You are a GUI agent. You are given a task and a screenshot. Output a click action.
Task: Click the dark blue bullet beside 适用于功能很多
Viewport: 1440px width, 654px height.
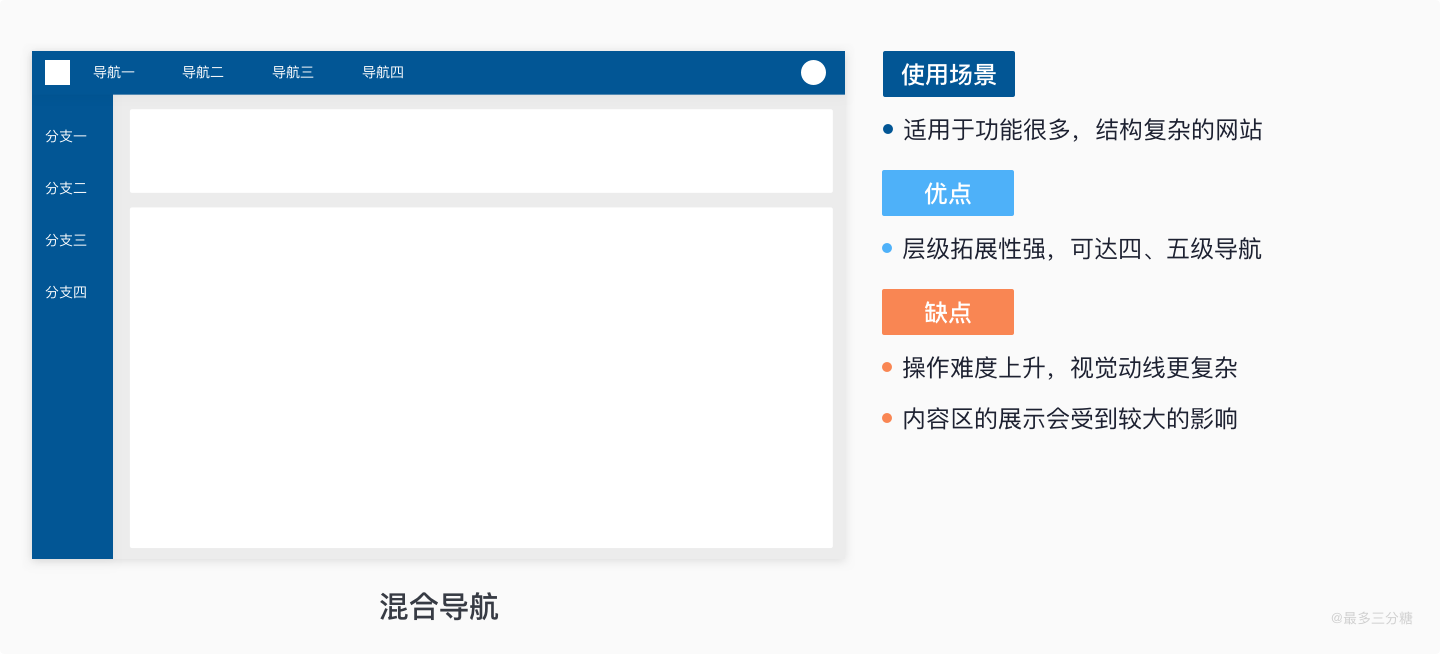coord(888,129)
